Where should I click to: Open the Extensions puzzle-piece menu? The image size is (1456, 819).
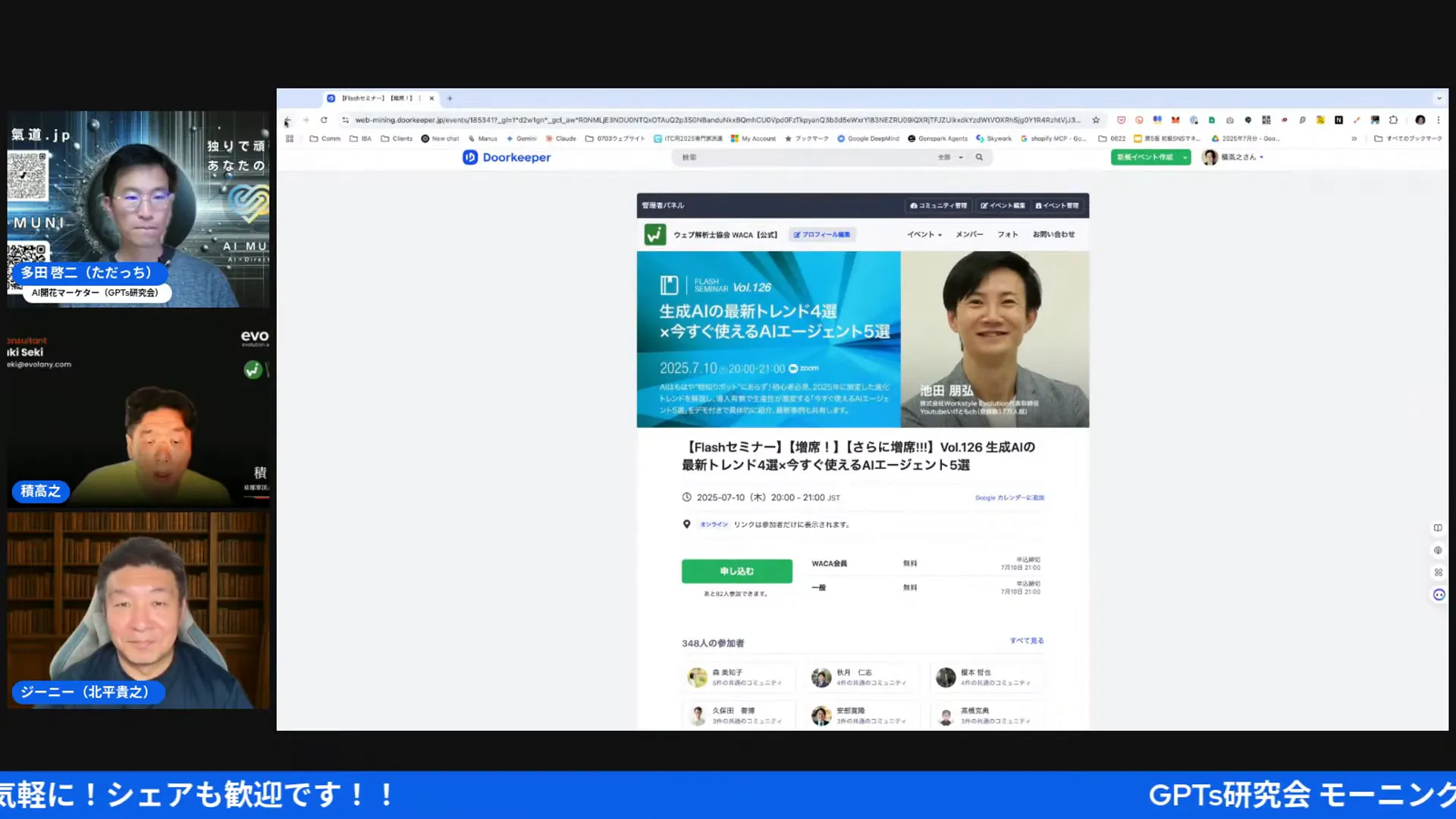coord(1393,121)
